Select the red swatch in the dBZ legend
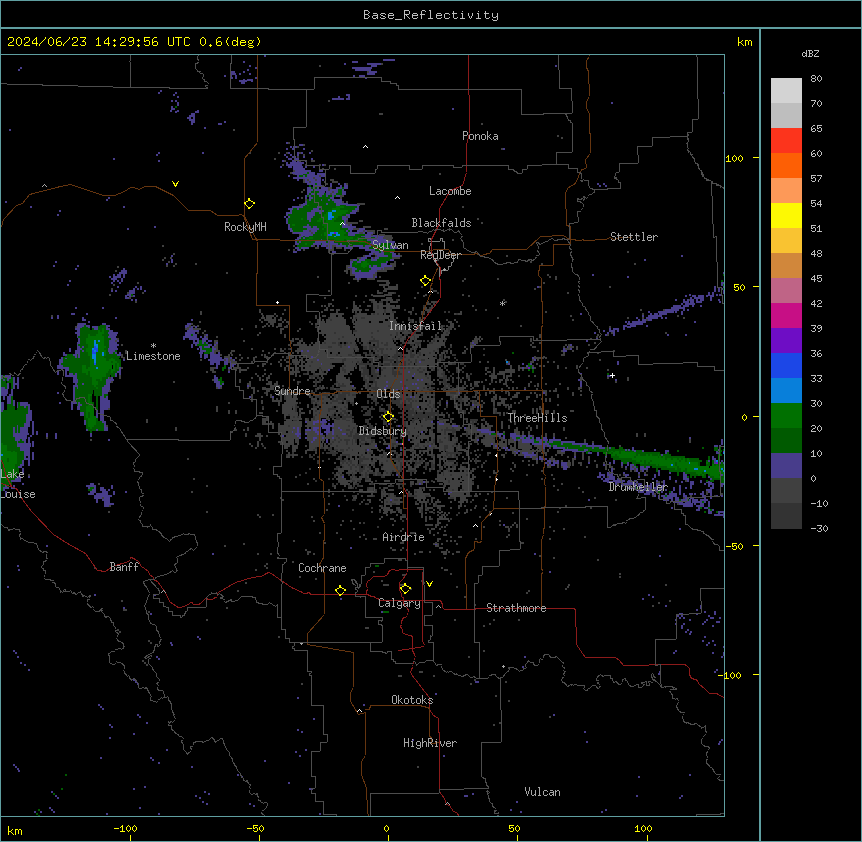Viewport: 862px width, 842px height. [x=786, y=141]
